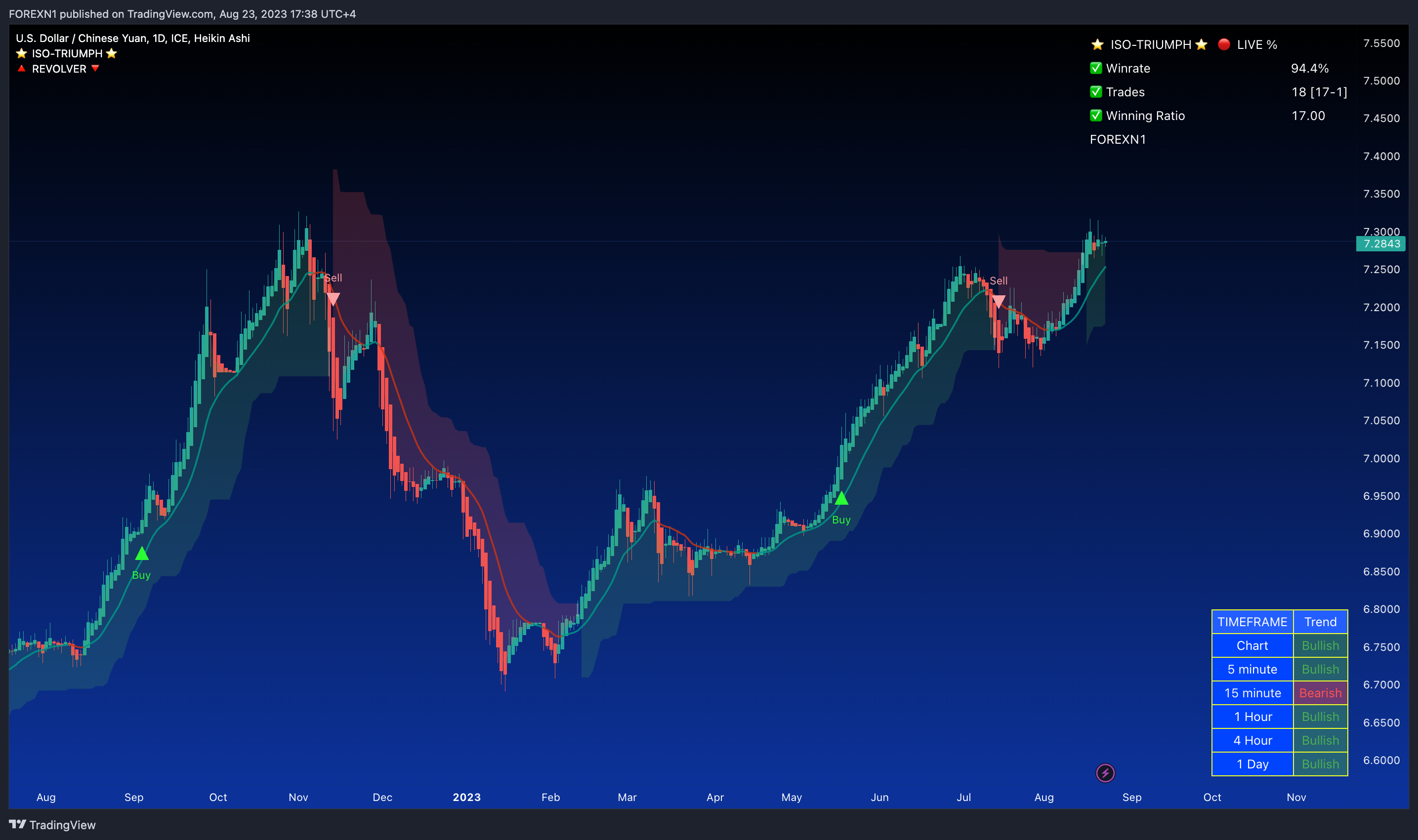The width and height of the screenshot is (1418, 840).
Task: Click the REVOLVER indicator legend label
Action: coord(59,69)
